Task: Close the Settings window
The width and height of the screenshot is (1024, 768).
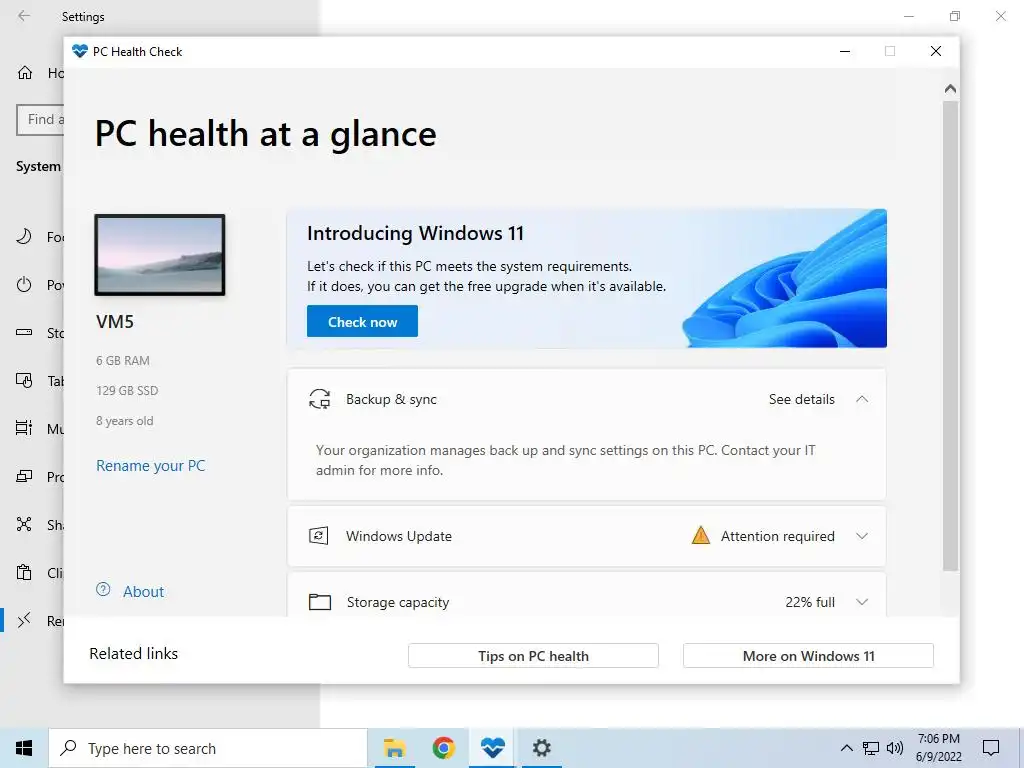Action: pyautogui.click(x=1000, y=16)
